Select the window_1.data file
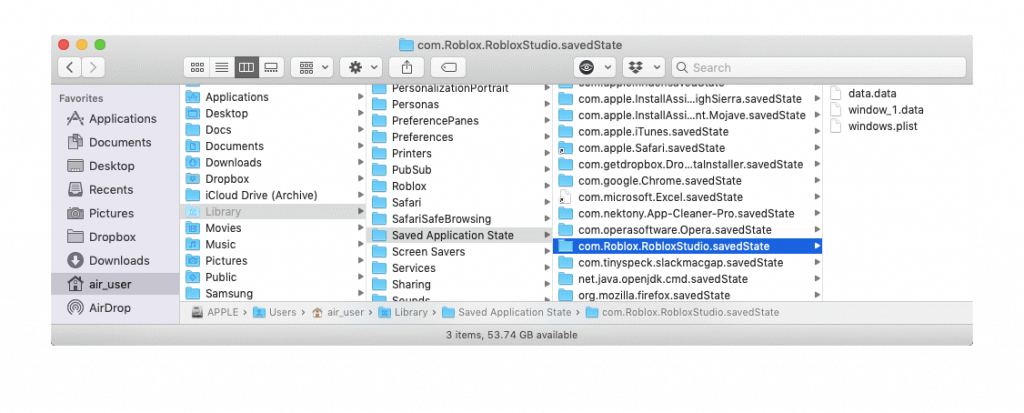Screen dimensions: 1024x413 (x=897, y=110)
